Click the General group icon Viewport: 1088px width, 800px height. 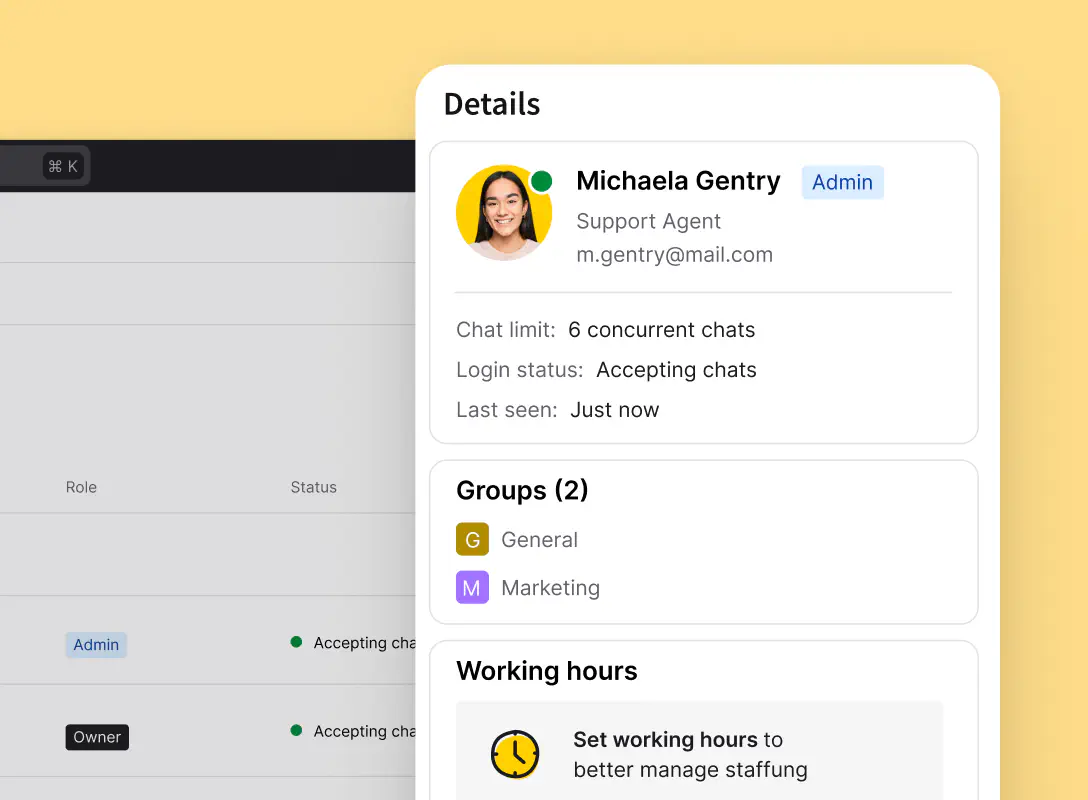tap(472, 539)
